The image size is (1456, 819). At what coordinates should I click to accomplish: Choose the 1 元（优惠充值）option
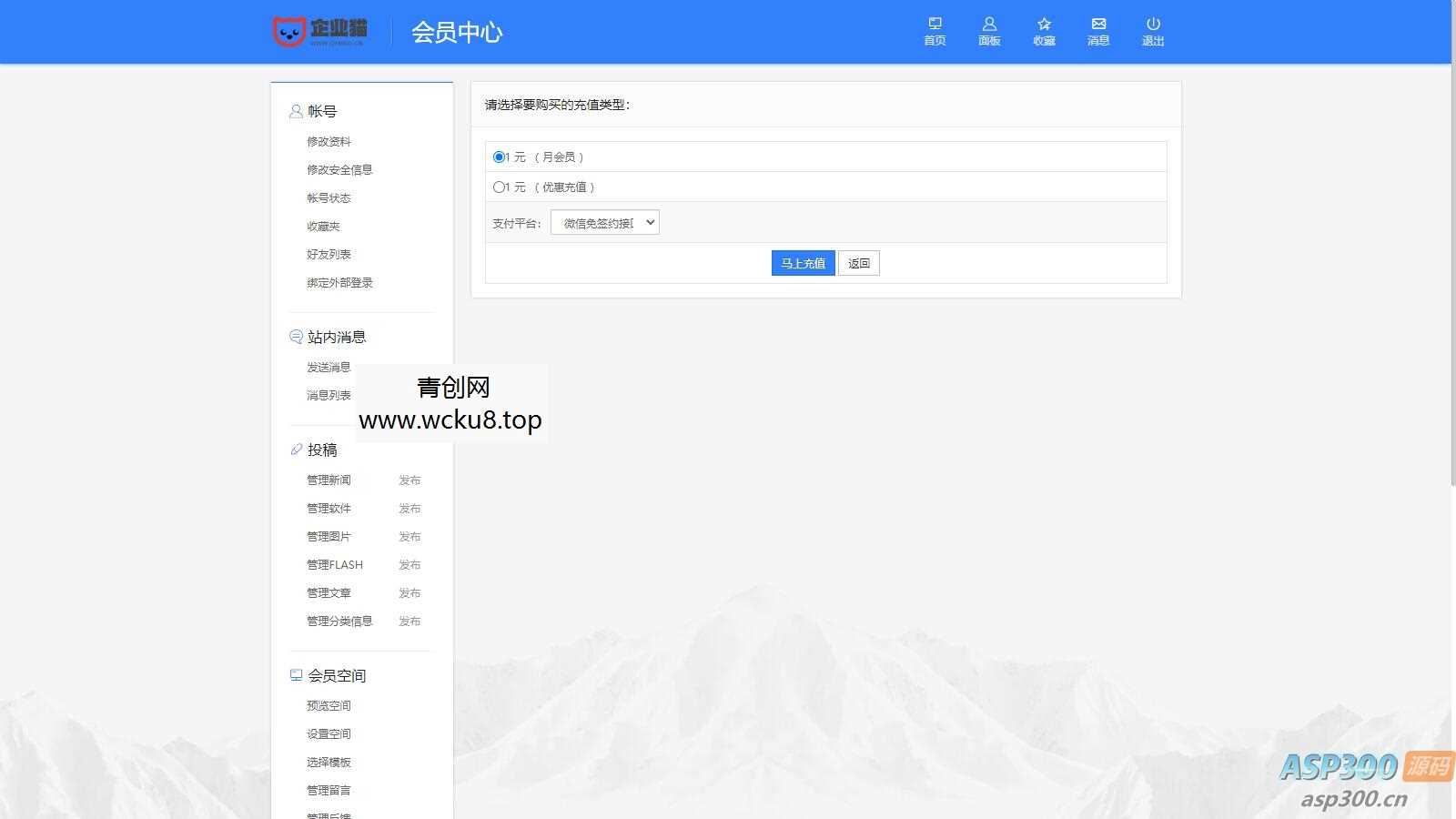(498, 187)
